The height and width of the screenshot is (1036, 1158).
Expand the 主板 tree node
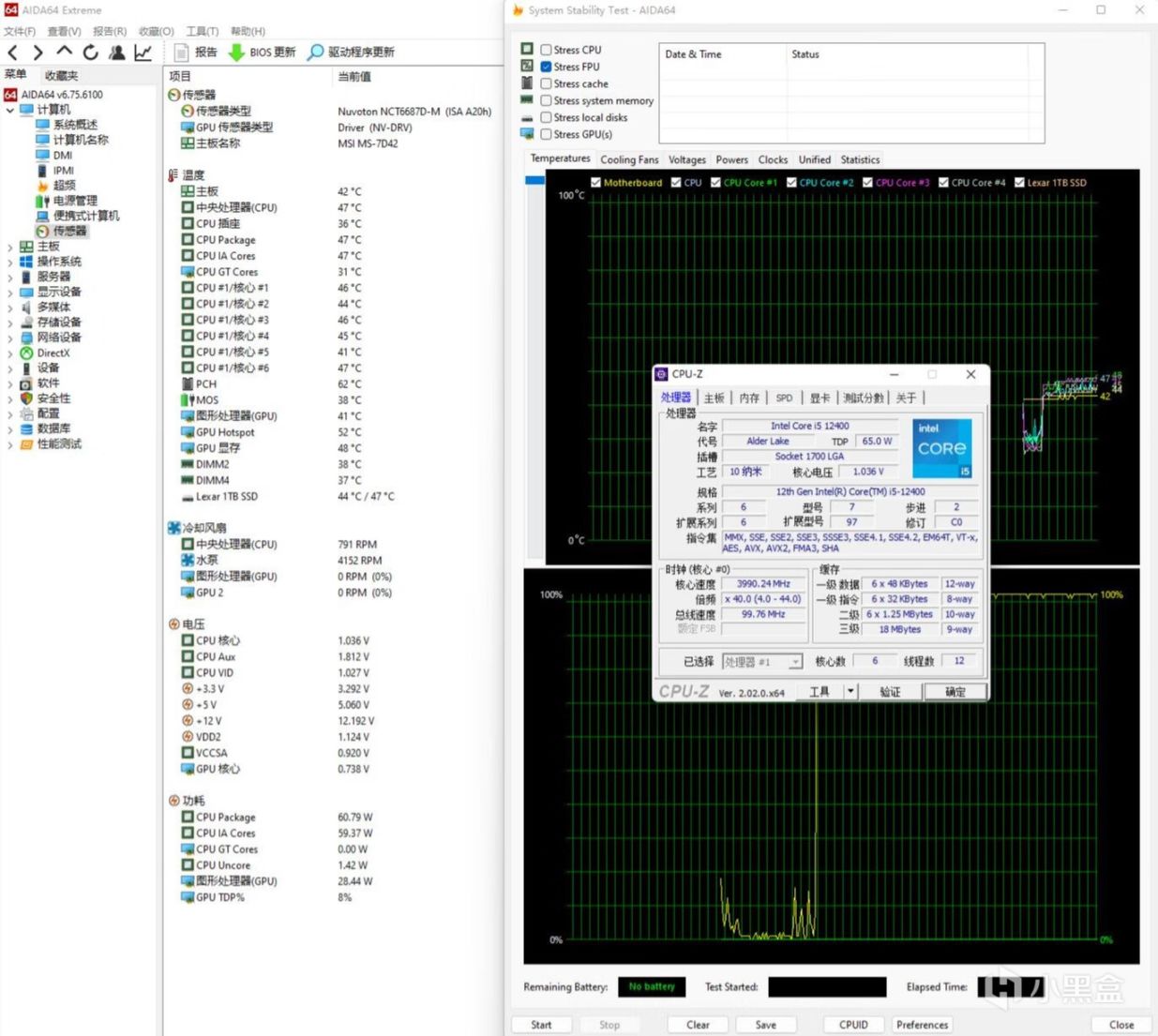click(x=10, y=247)
